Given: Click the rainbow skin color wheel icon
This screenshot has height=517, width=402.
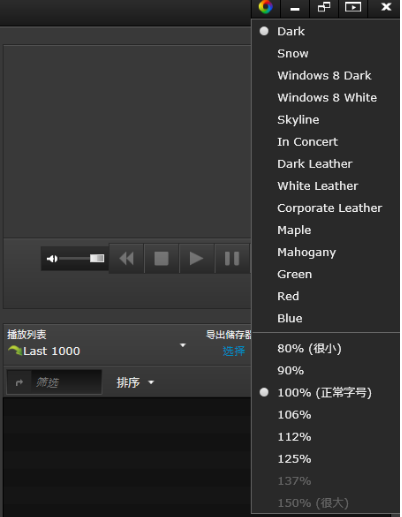Looking at the screenshot, I should (x=266, y=7).
